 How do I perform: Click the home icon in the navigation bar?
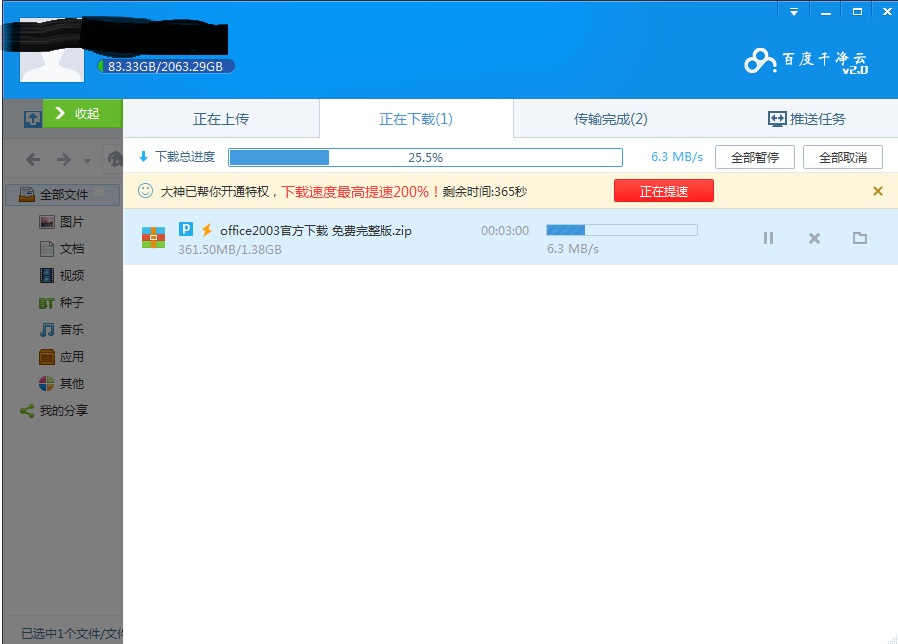pyautogui.click(x=117, y=158)
